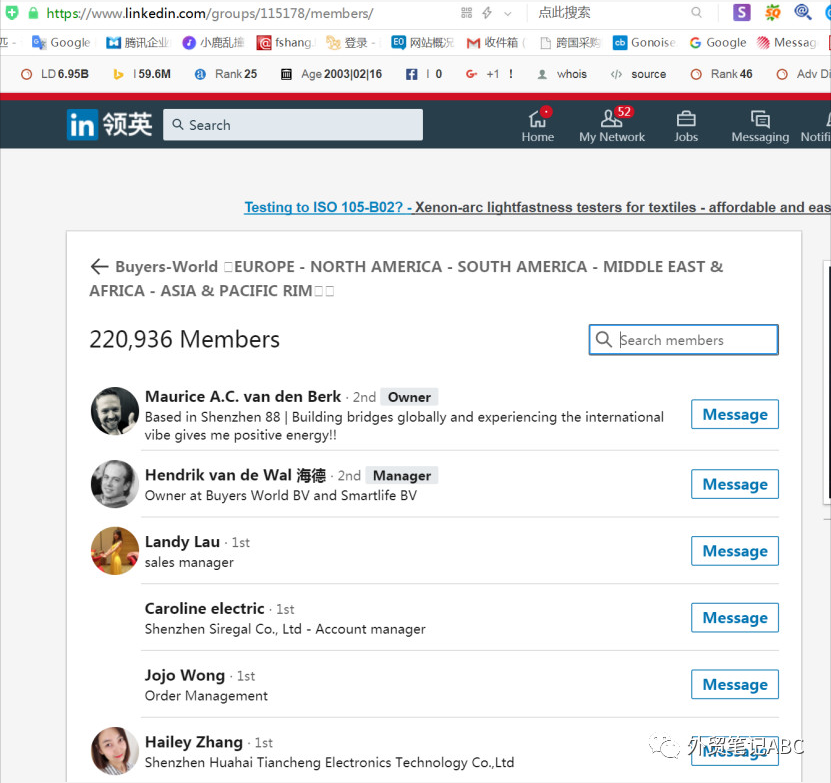The image size is (831, 783).
Task: Open Jojo Wong's name link
Action: point(185,675)
